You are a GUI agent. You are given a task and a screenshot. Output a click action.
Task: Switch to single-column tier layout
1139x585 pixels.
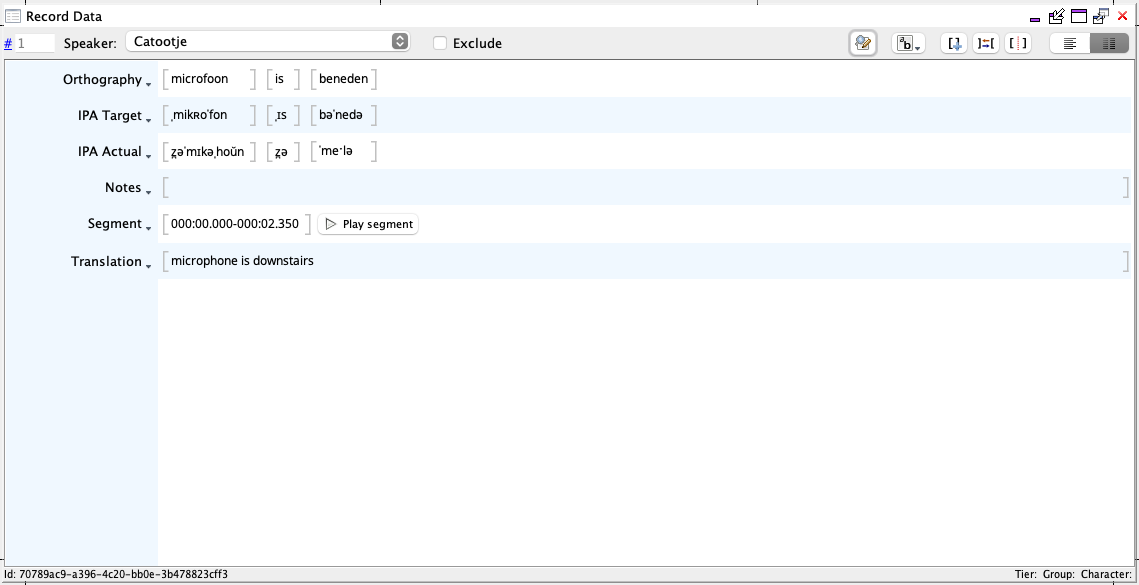coord(1070,43)
